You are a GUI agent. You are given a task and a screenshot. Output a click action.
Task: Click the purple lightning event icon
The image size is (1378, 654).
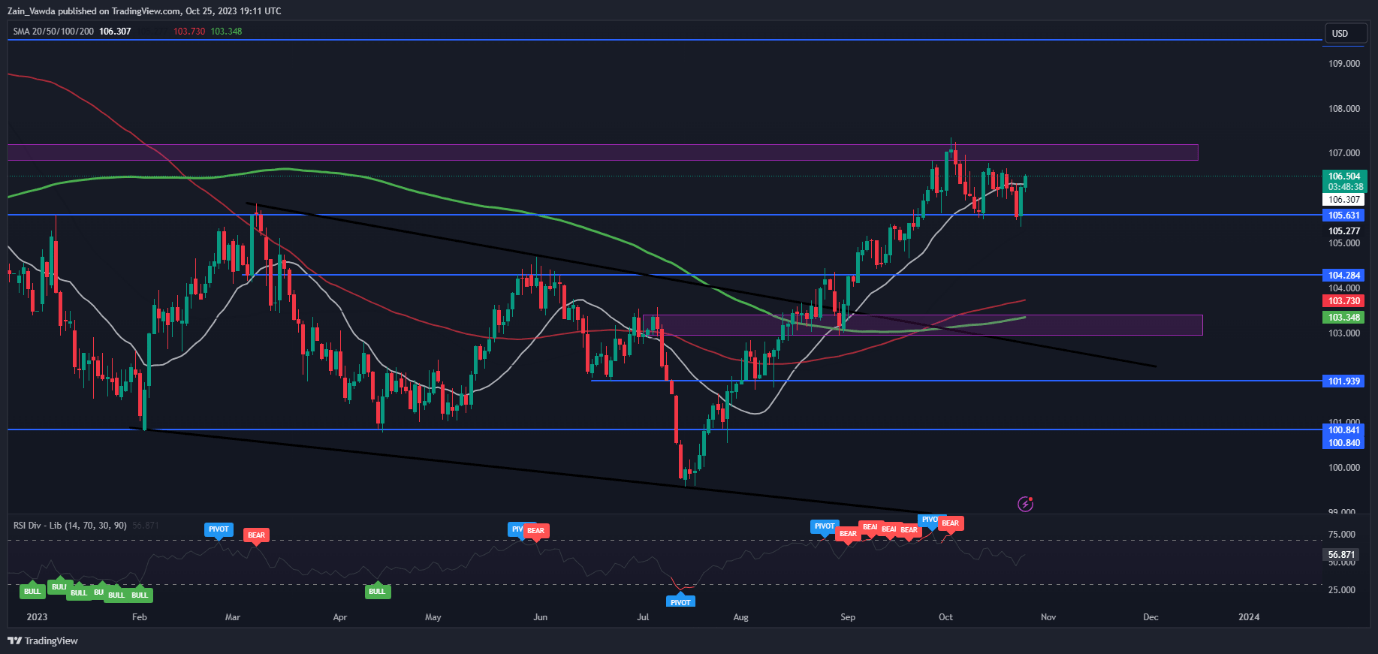click(x=1024, y=504)
